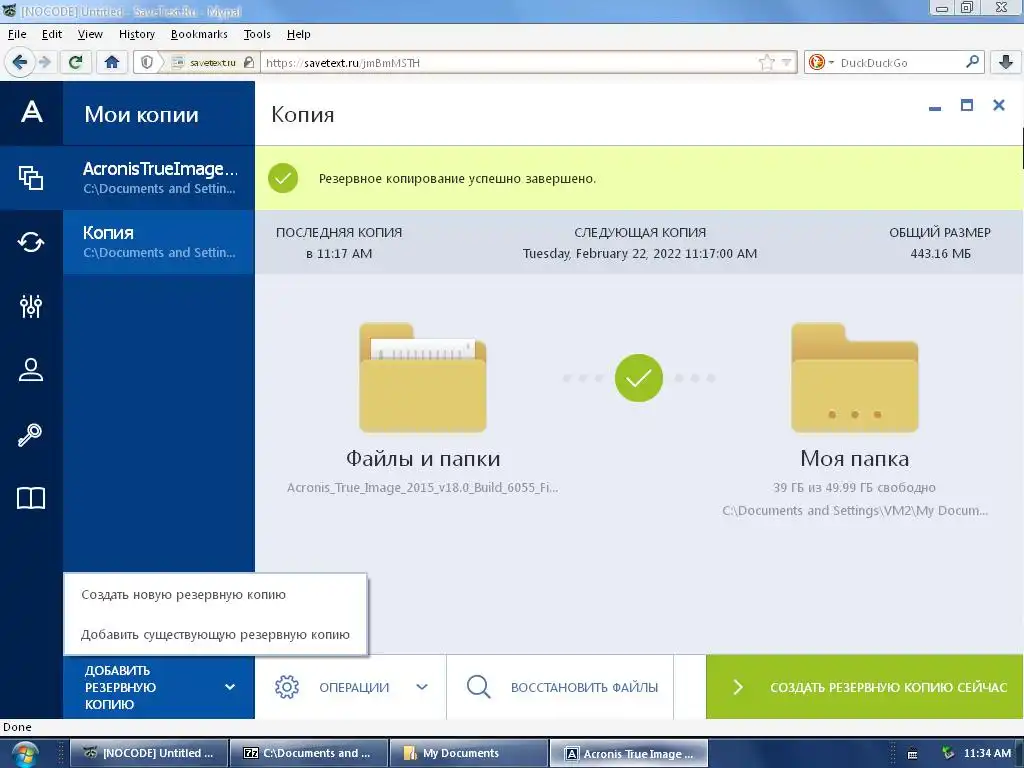Image resolution: width=1024 pixels, height=768 pixels.
Task: Switch to [NOCODE] Untitled taskbar button
Action: (150, 753)
